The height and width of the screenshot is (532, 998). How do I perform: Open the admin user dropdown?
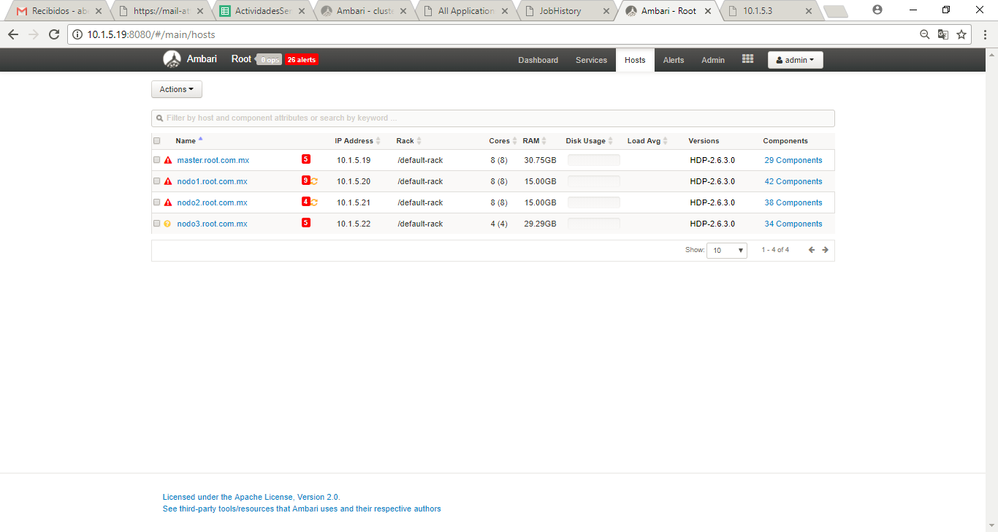[x=795, y=60]
